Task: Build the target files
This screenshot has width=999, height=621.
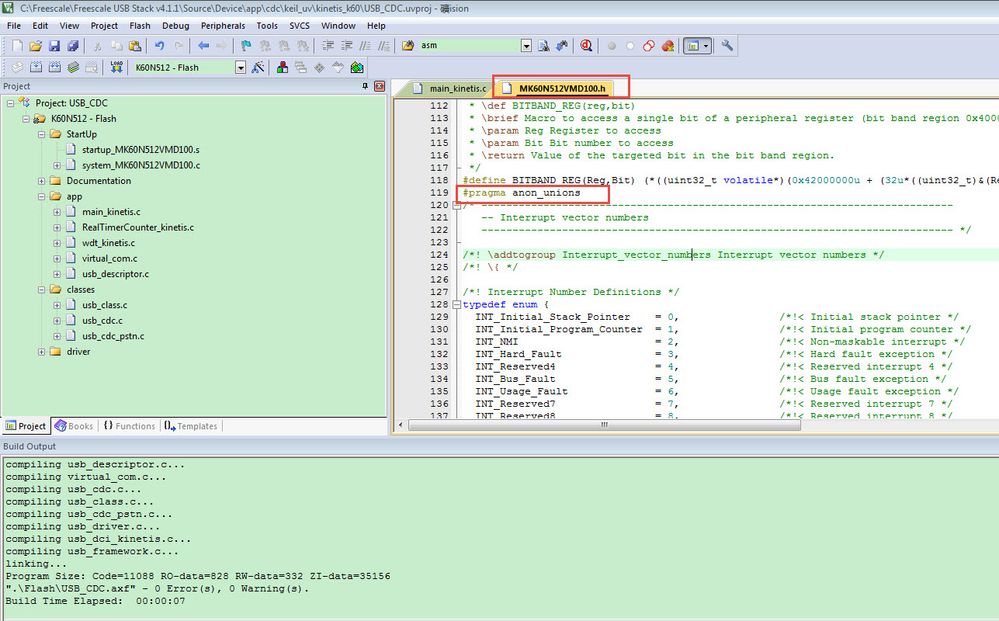Action: [36, 68]
